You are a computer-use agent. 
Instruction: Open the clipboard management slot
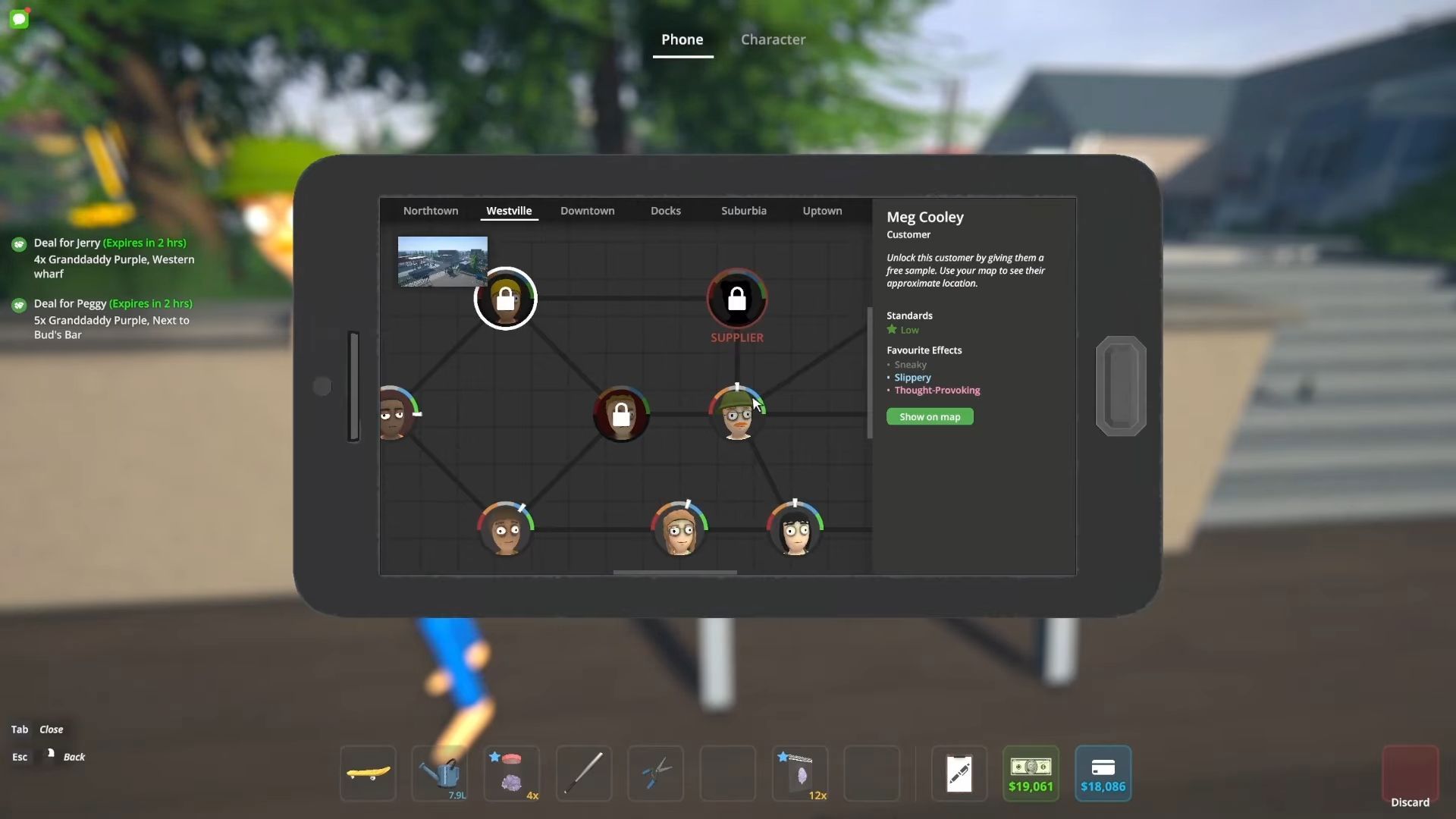[x=959, y=773]
